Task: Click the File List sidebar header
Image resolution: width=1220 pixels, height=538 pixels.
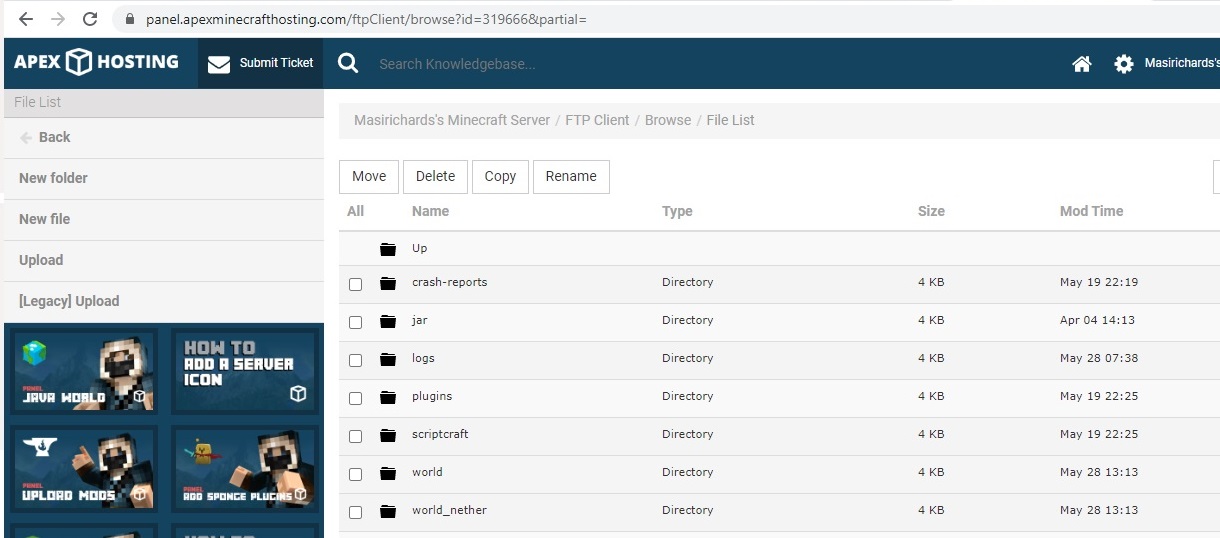Action: tap(164, 102)
